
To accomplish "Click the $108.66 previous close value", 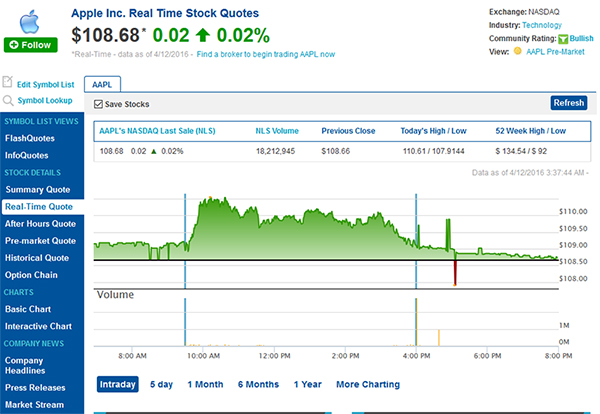I will click(x=336, y=152).
